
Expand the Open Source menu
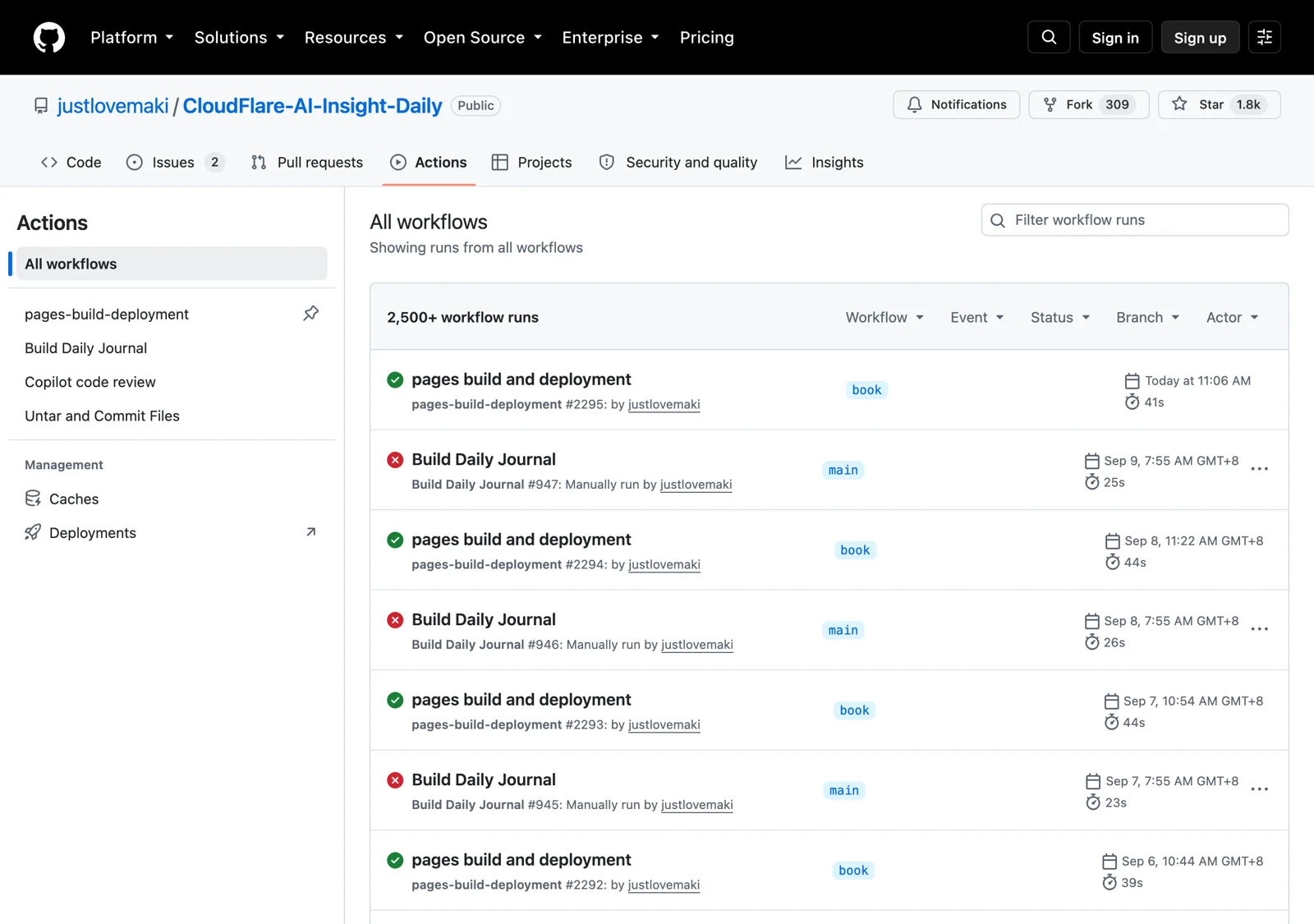pyautogui.click(x=483, y=38)
